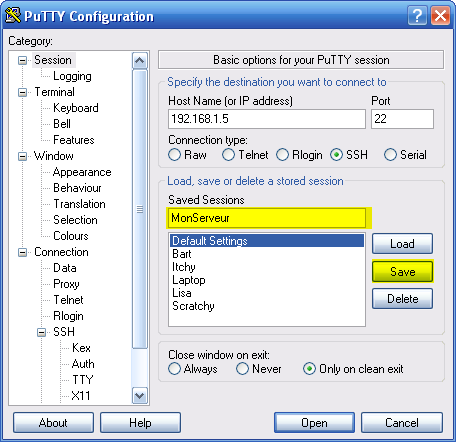456x442 pixels.
Task: Open the Translation category
Action: pos(79,204)
